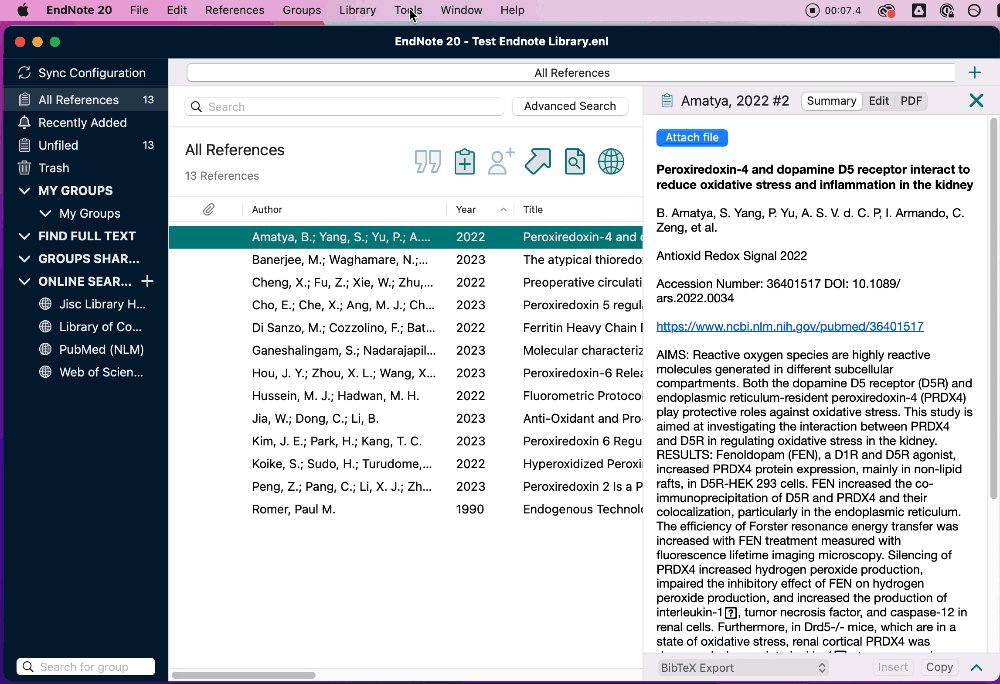Image resolution: width=1000 pixels, height=684 pixels.
Task: Open the Tools menu
Action: tap(408, 10)
